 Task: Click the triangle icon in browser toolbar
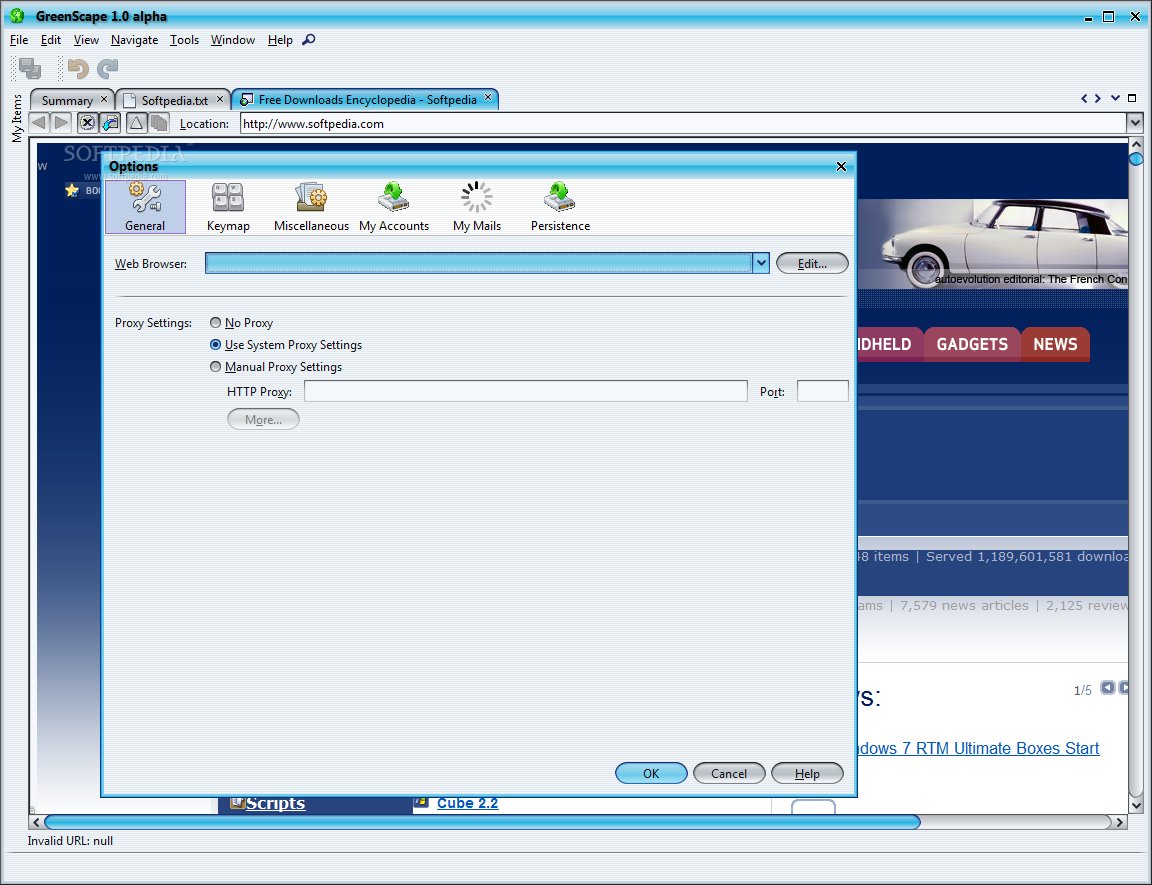tap(136, 123)
